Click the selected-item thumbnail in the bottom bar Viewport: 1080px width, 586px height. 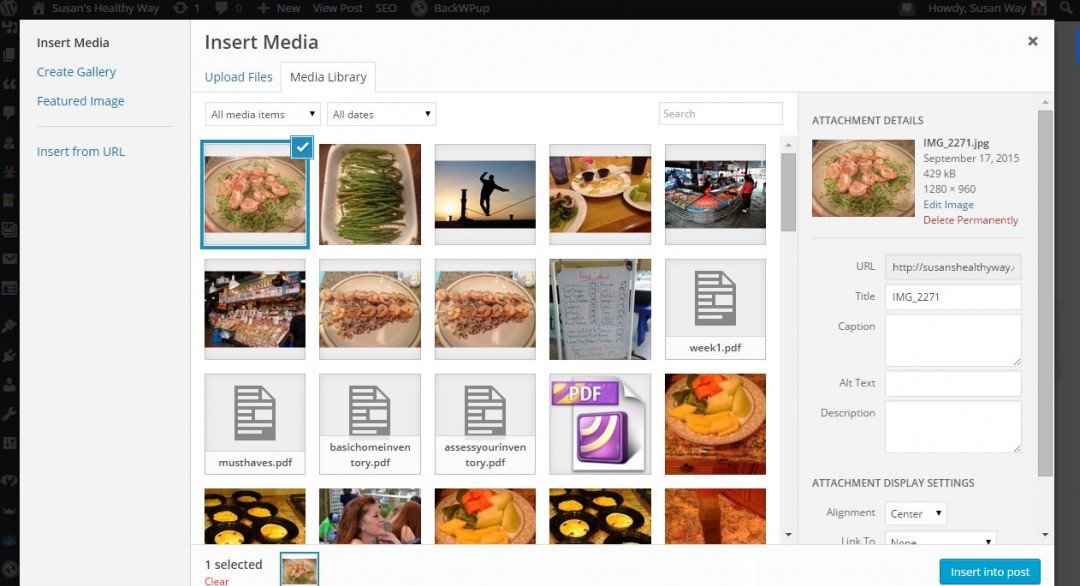tap(300, 570)
